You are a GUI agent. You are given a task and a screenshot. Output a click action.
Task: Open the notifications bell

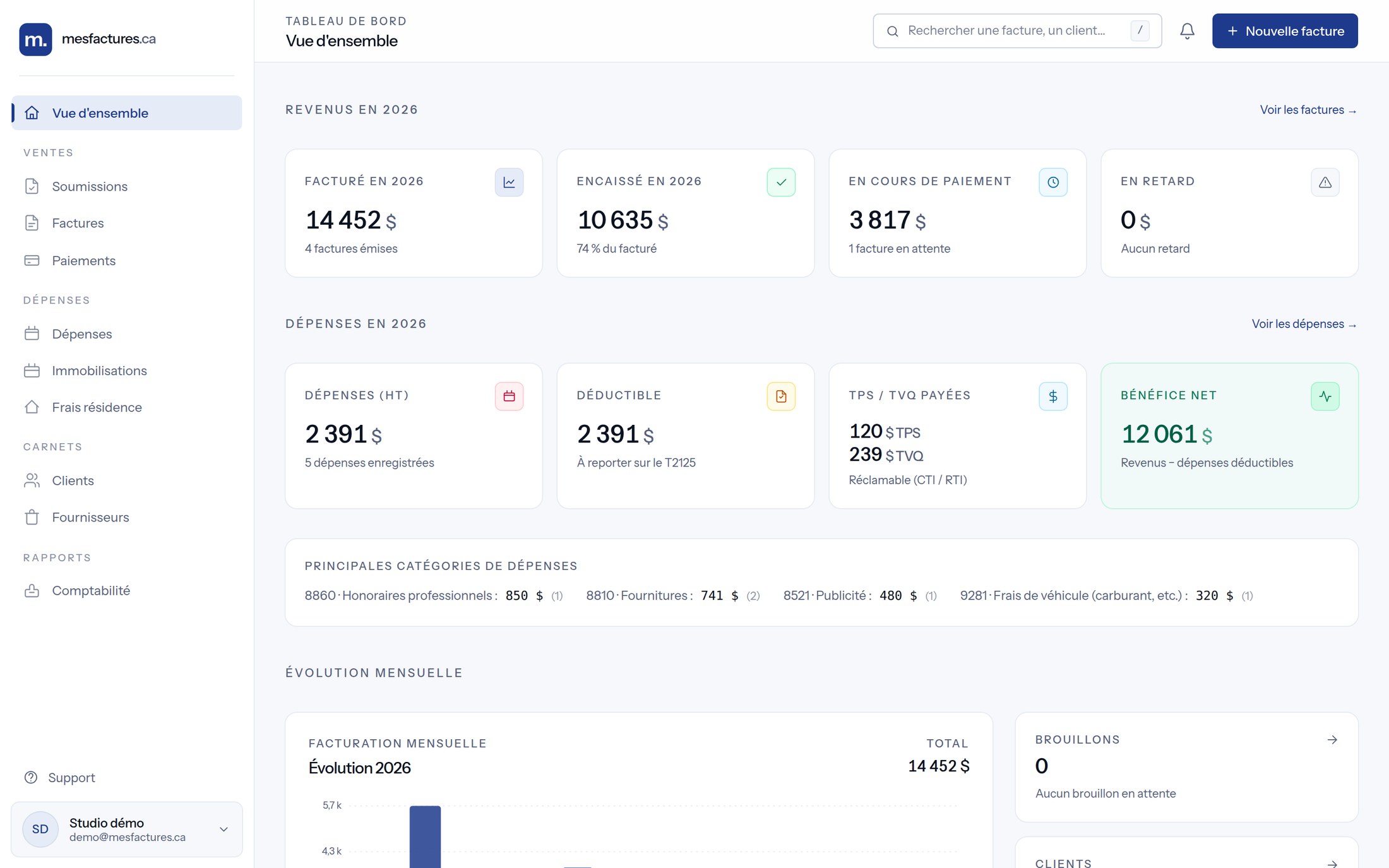(x=1187, y=31)
